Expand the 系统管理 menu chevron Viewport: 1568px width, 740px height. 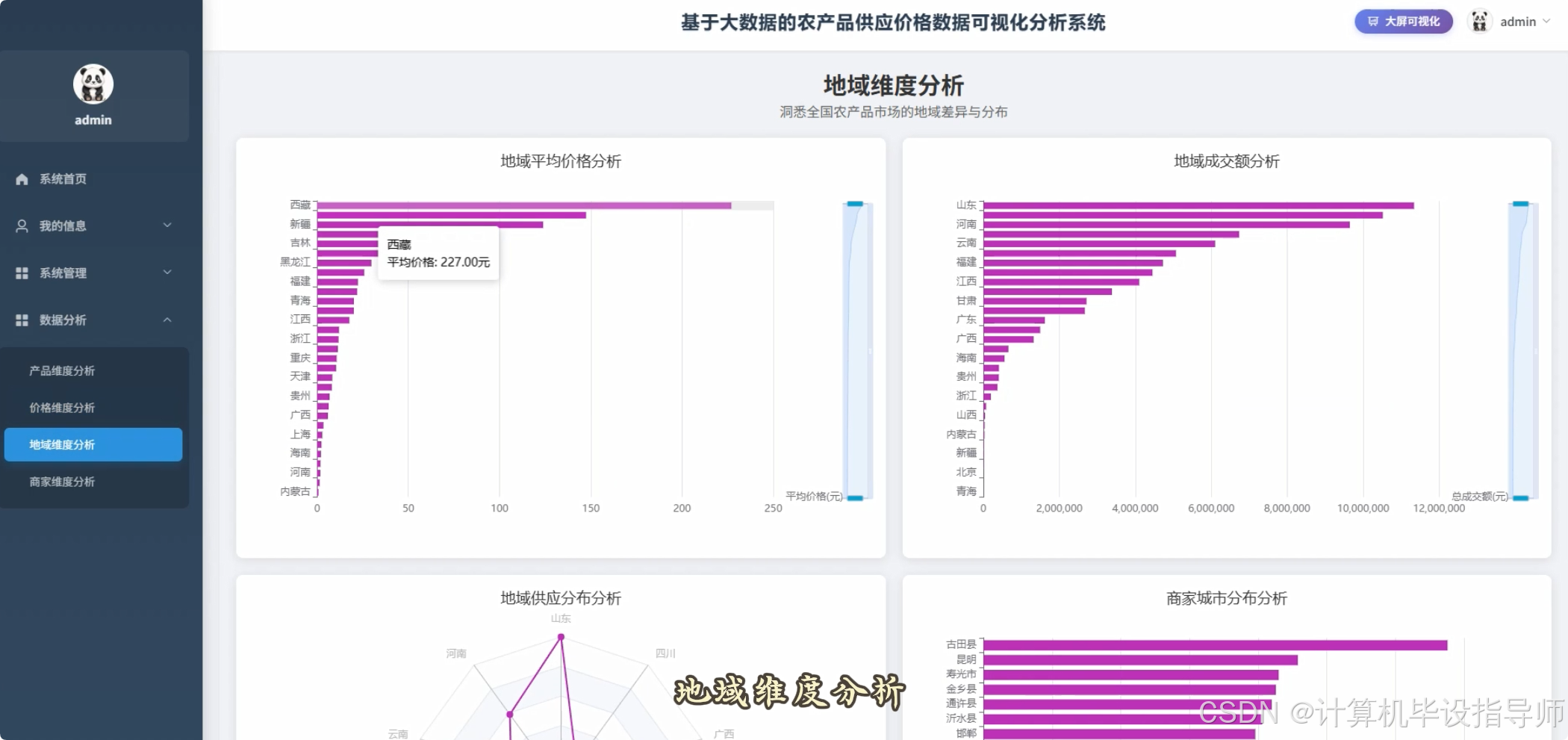(167, 273)
